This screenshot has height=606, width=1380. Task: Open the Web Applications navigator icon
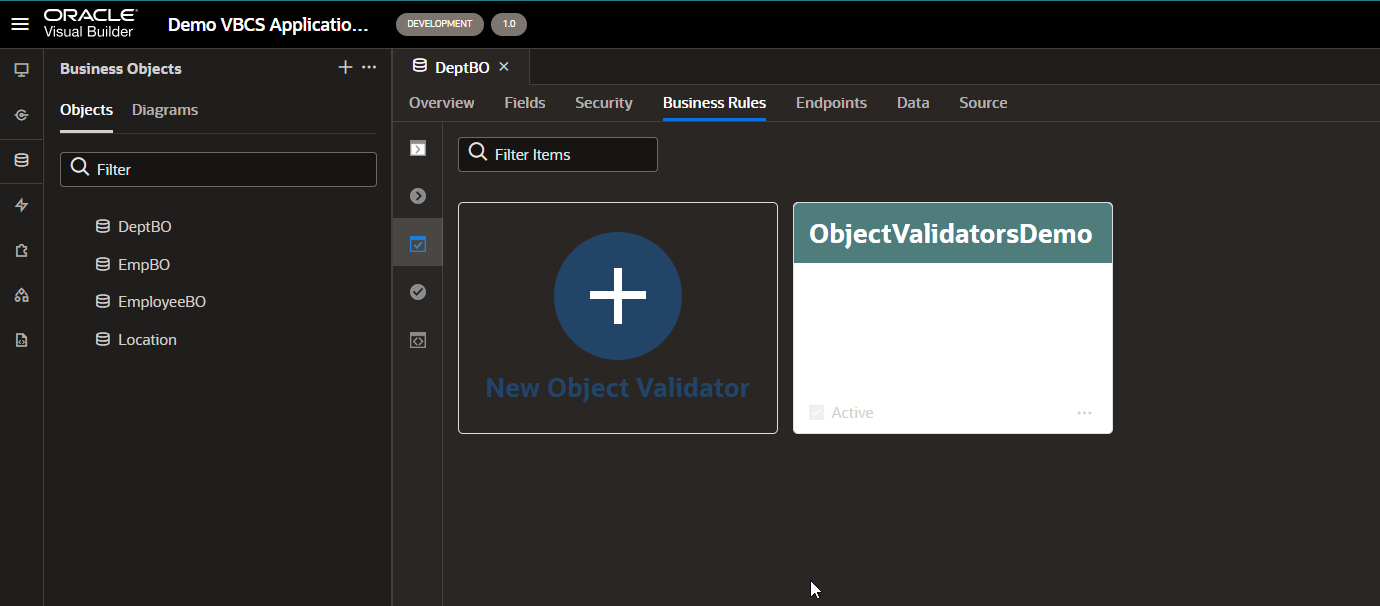coord(21,70)
